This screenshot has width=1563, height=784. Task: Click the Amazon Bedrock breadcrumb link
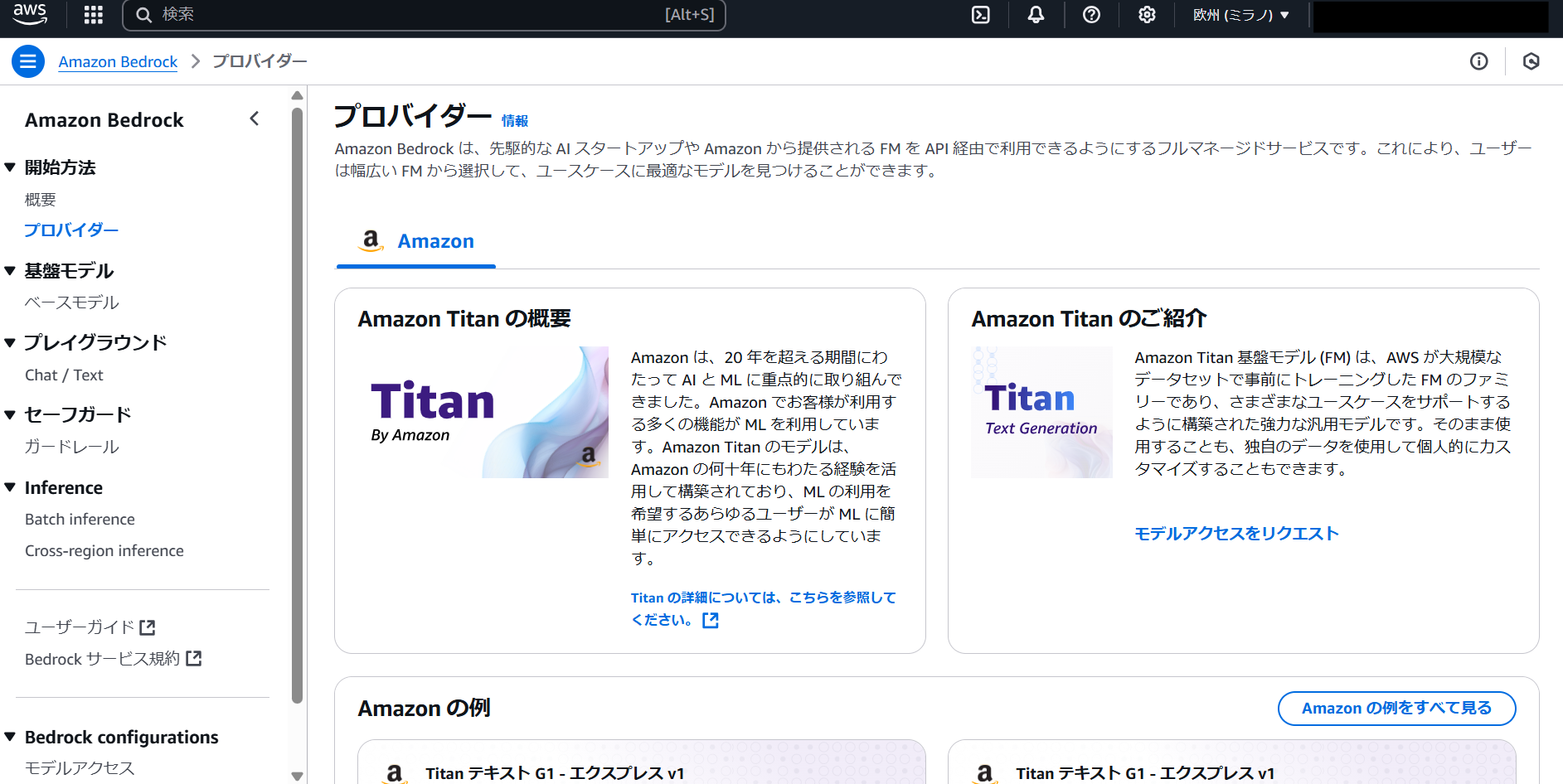118,61
